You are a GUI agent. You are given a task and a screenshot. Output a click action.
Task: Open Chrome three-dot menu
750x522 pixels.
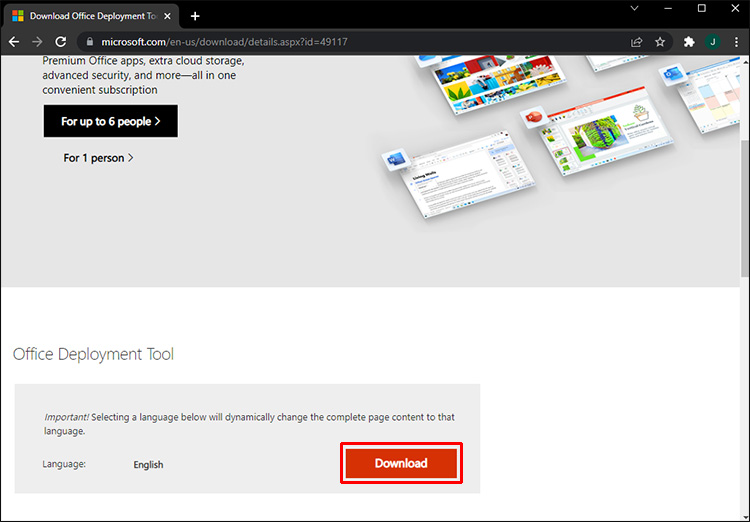click(x=736, y=42)
